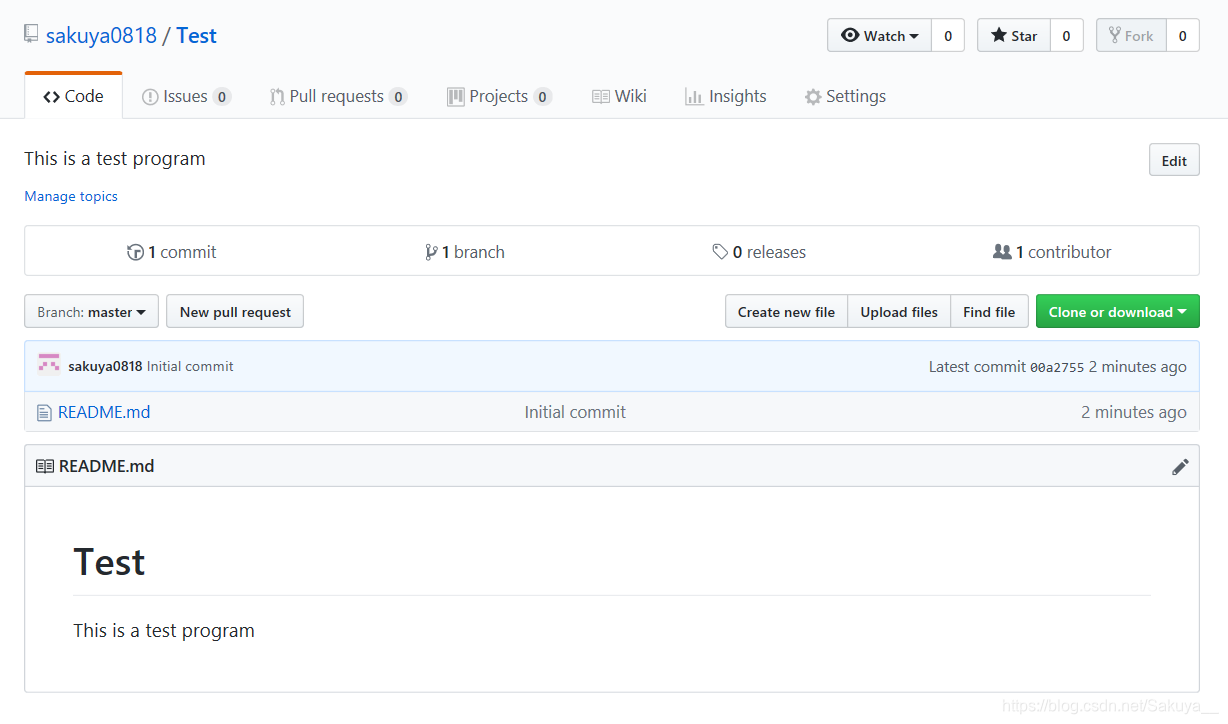Screen dimensions: 1228x724
Task: View the 1 commit history link
Action: (x=171, y=252)
